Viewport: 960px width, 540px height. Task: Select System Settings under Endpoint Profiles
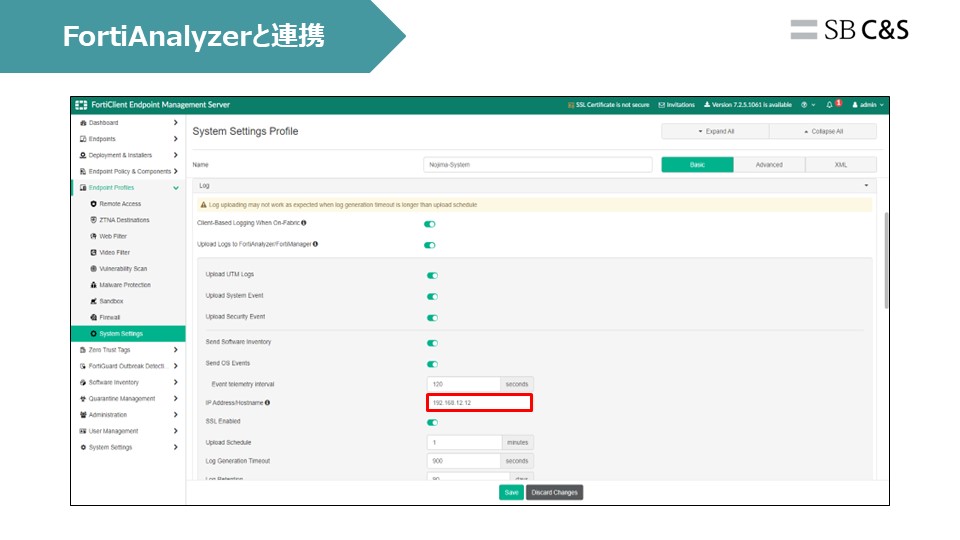click(x=128, y=334)
